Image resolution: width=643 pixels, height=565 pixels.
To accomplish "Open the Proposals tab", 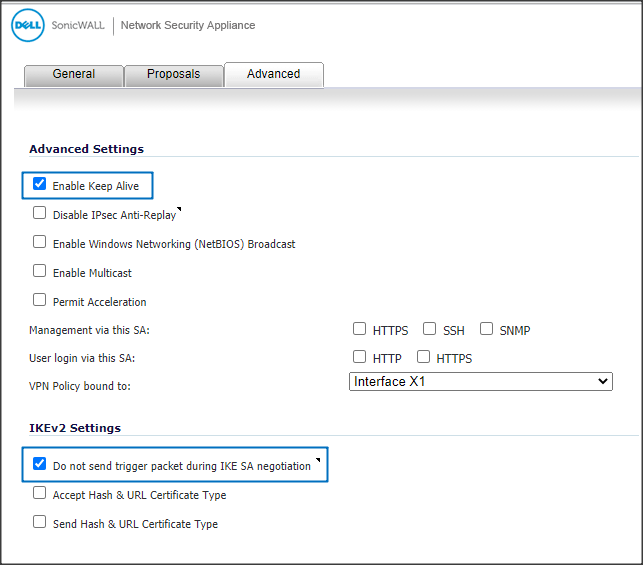I will 173,74.
